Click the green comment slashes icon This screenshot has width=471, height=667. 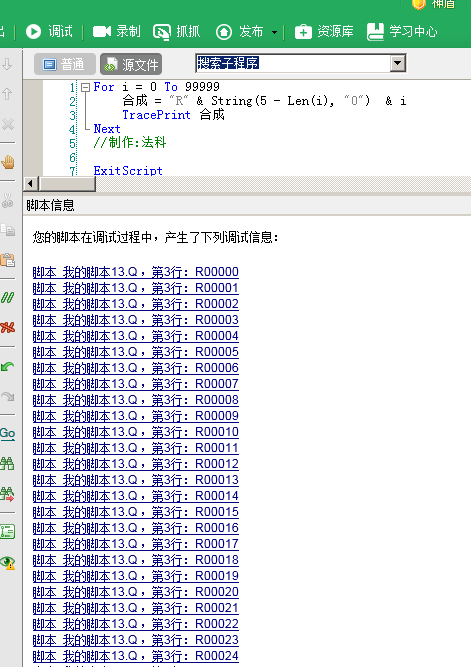(8, 297)
